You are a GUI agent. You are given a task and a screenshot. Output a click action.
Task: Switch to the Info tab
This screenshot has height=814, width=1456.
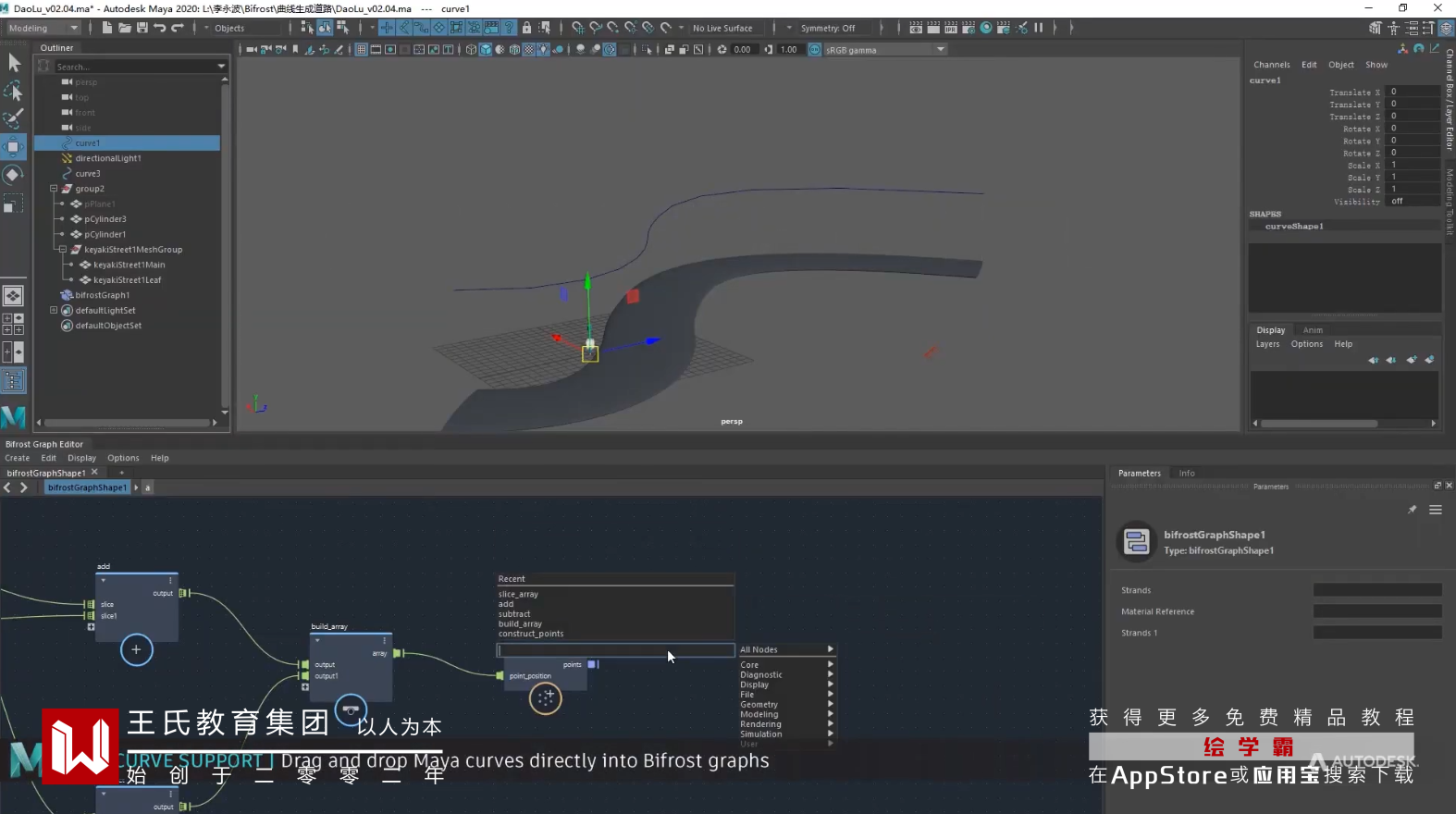1187,473
